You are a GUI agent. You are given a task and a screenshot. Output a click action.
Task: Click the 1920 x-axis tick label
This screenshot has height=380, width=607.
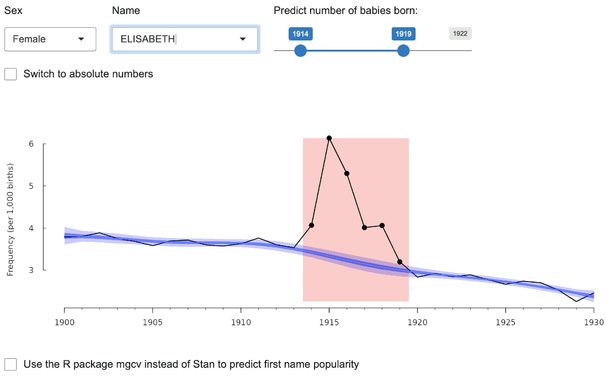[417, 322]
